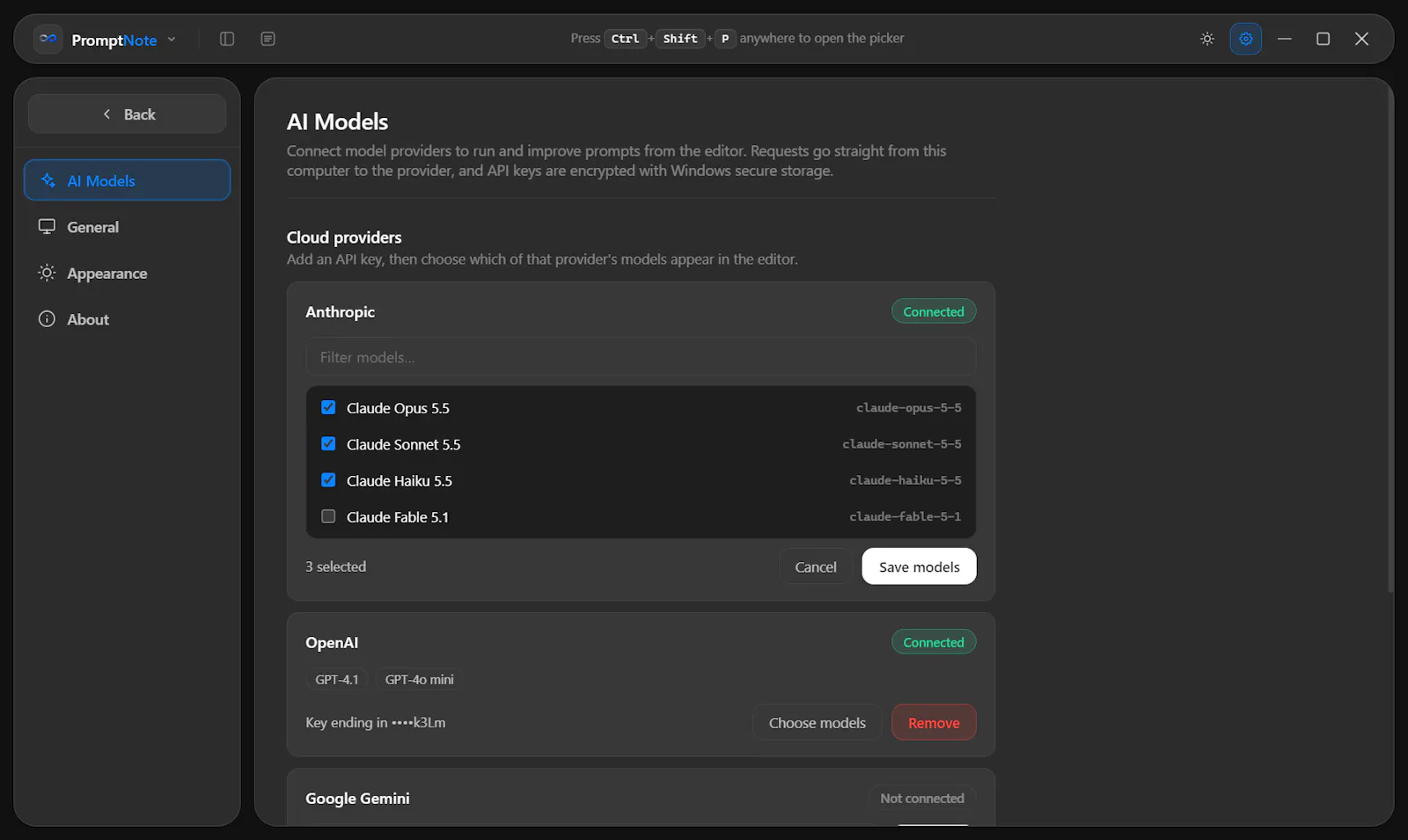The width and height of the screenshot is (1408, 840).
Task: Click the claude-sonnet-5-5 model ID text
Action: [x=901, y=444]
